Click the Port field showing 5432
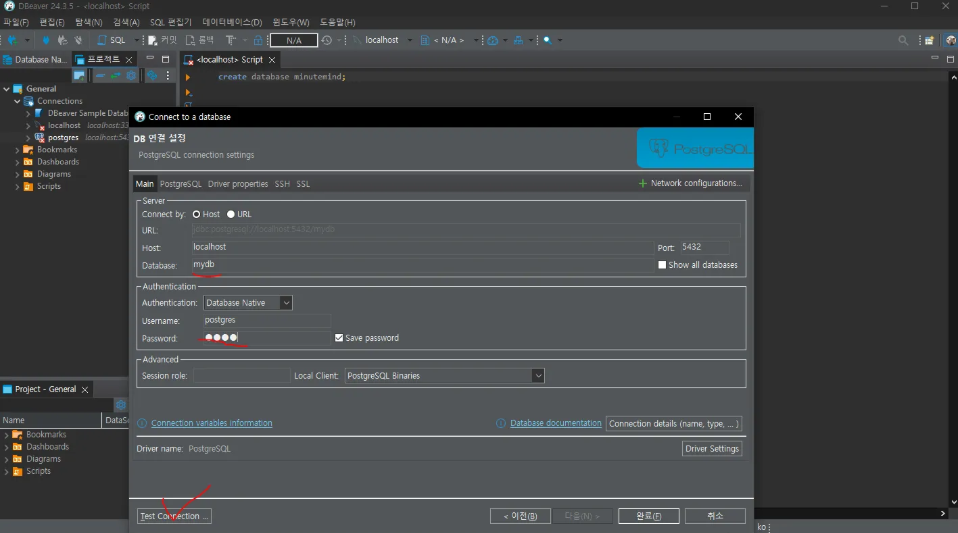The image size is (958, 533). (x=704, y=247)
